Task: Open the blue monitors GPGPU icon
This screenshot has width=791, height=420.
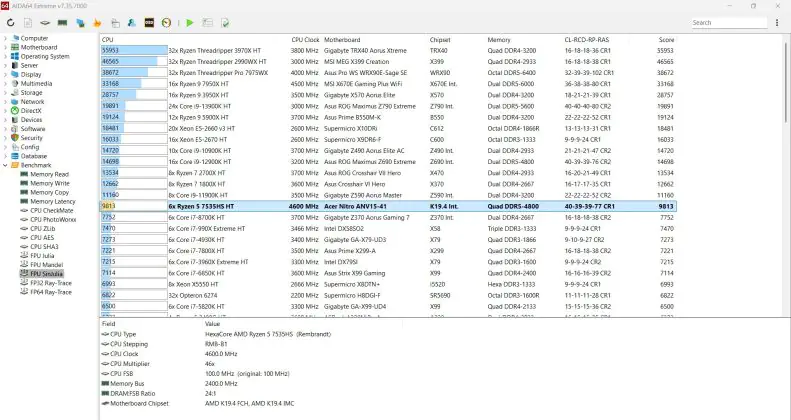Action: pyautogui.click(x=80, y=23)
